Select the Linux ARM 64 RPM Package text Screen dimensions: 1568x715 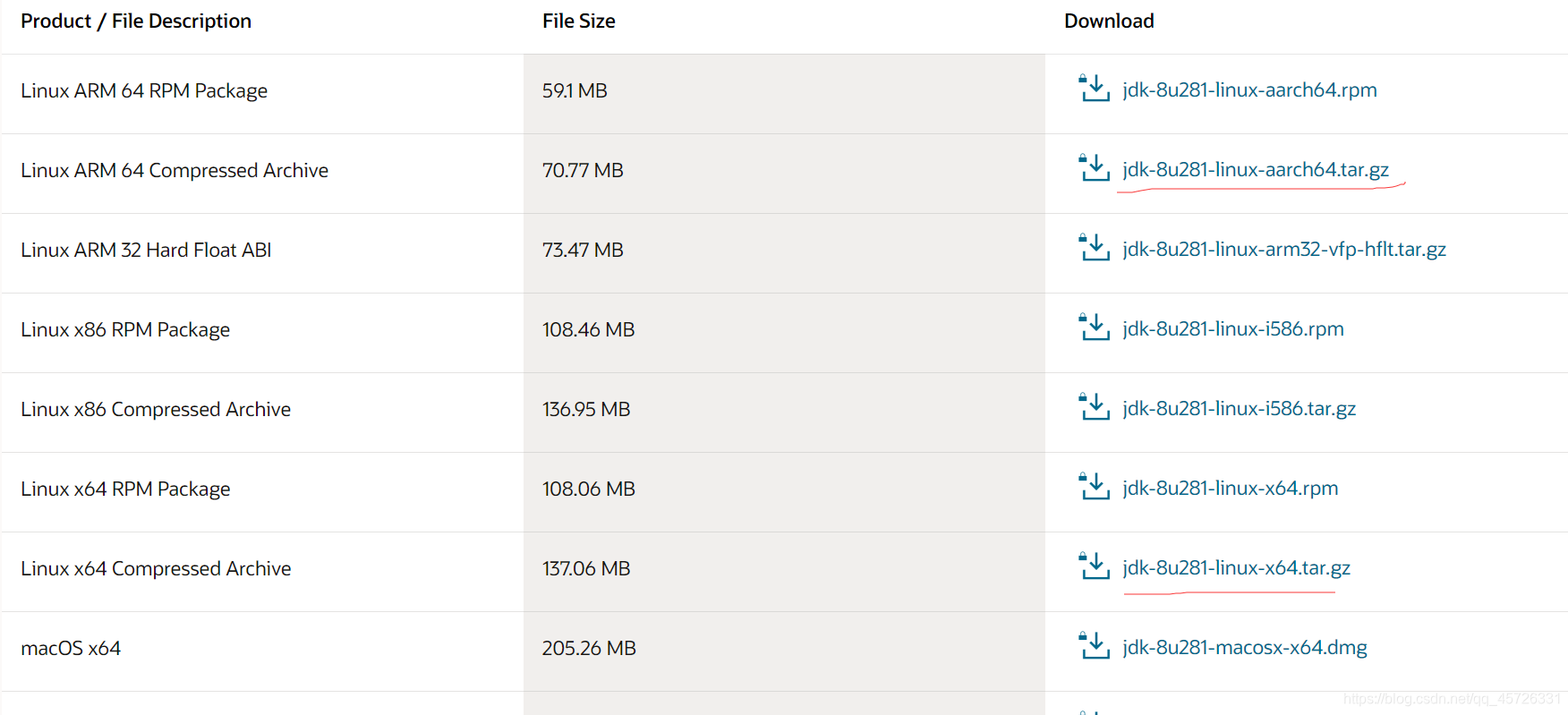[x=144, y=91]
